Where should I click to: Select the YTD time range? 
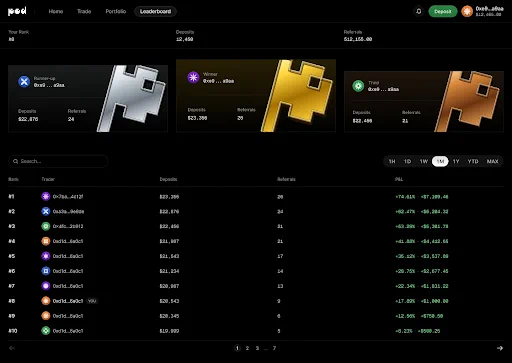coord(473,161)
